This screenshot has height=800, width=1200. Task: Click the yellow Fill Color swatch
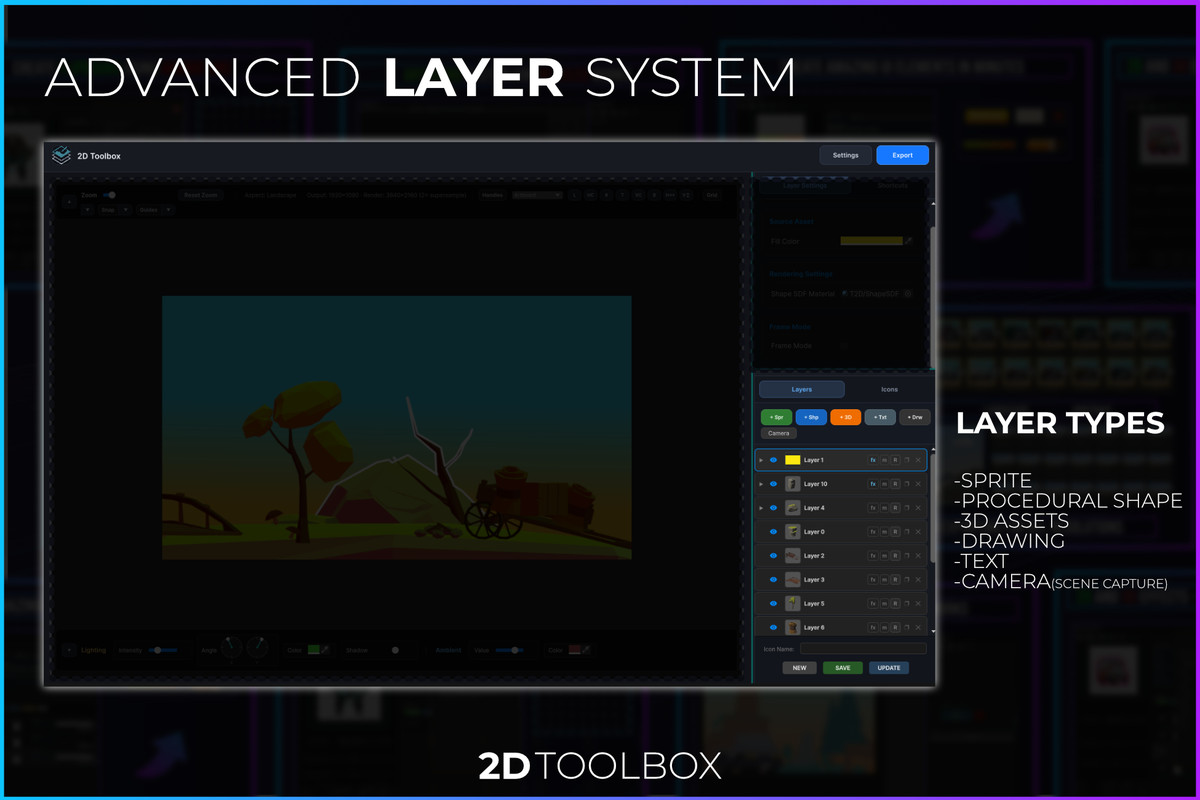coord(872,241)
